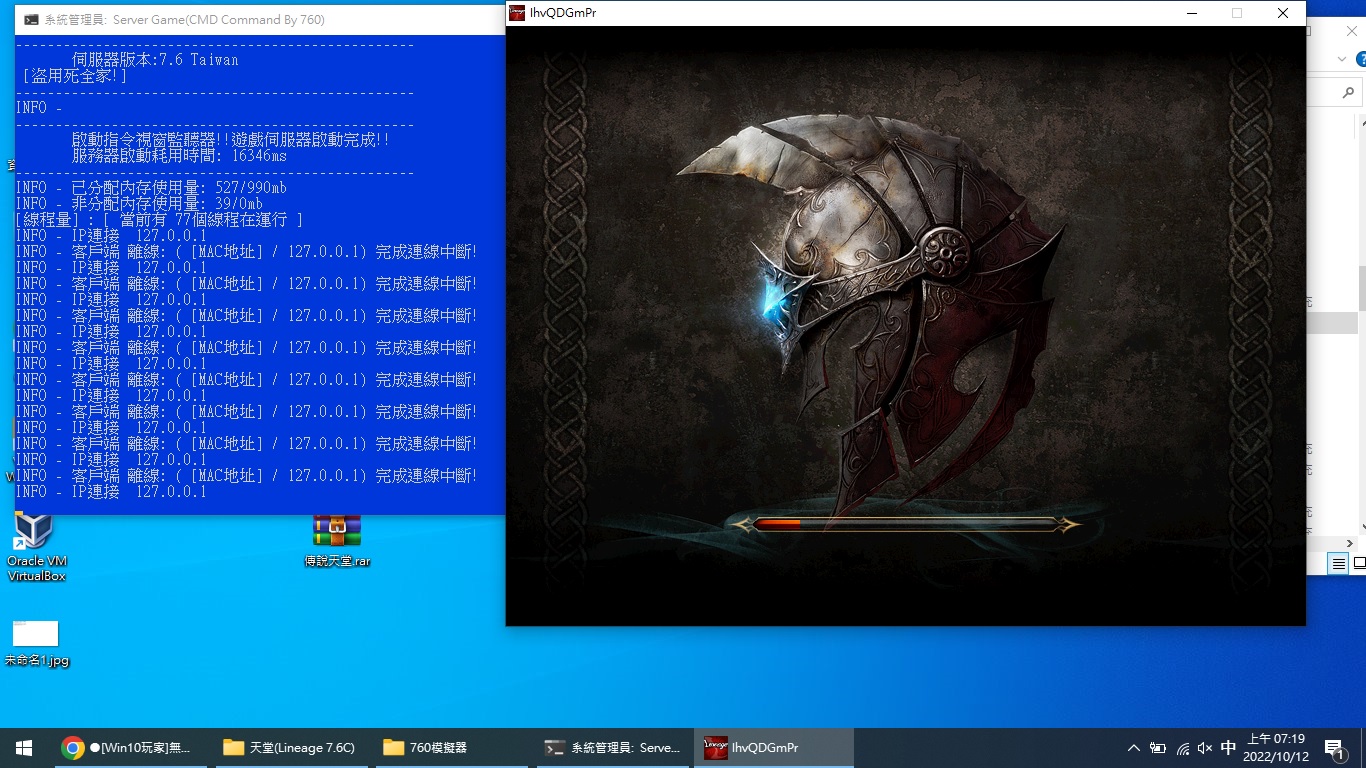Switch to the 系統管理員 Server CMD taskbar item
Image resolution: width=1366 pixels, height=768 pixels.
click(612, 748)
